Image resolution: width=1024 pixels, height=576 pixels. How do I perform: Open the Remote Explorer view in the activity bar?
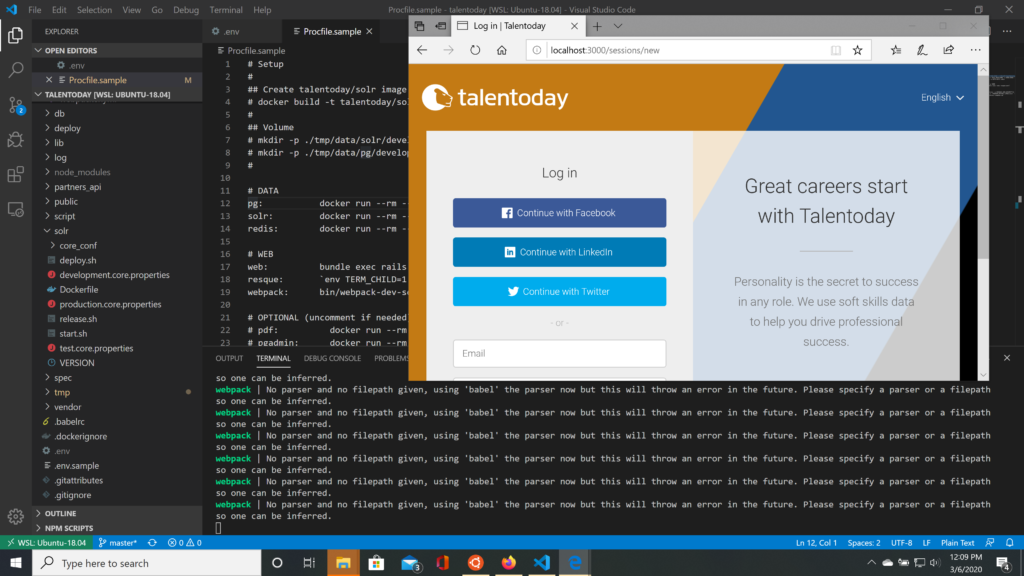coord(16,210)
